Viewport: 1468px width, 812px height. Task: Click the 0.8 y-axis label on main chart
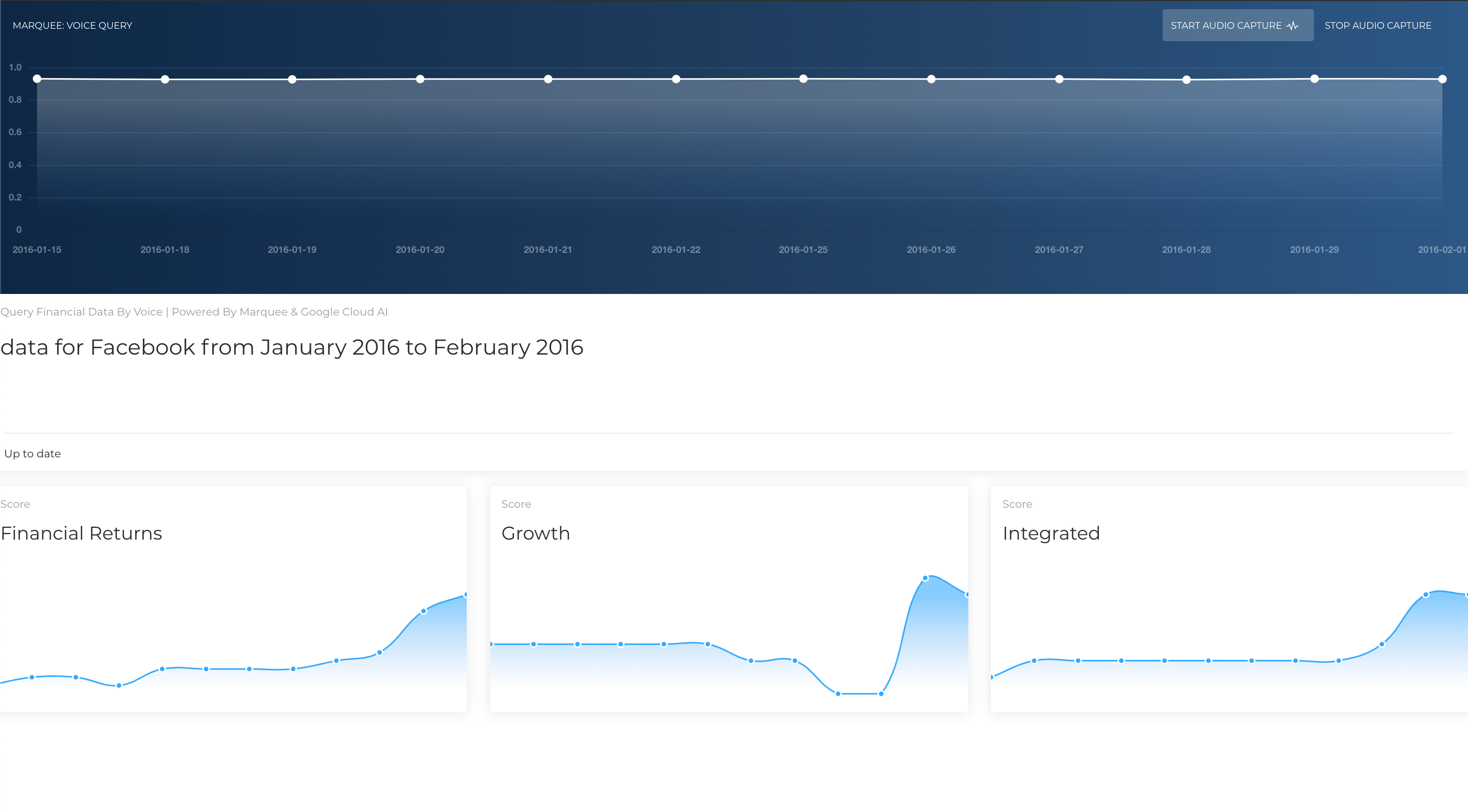15,100
